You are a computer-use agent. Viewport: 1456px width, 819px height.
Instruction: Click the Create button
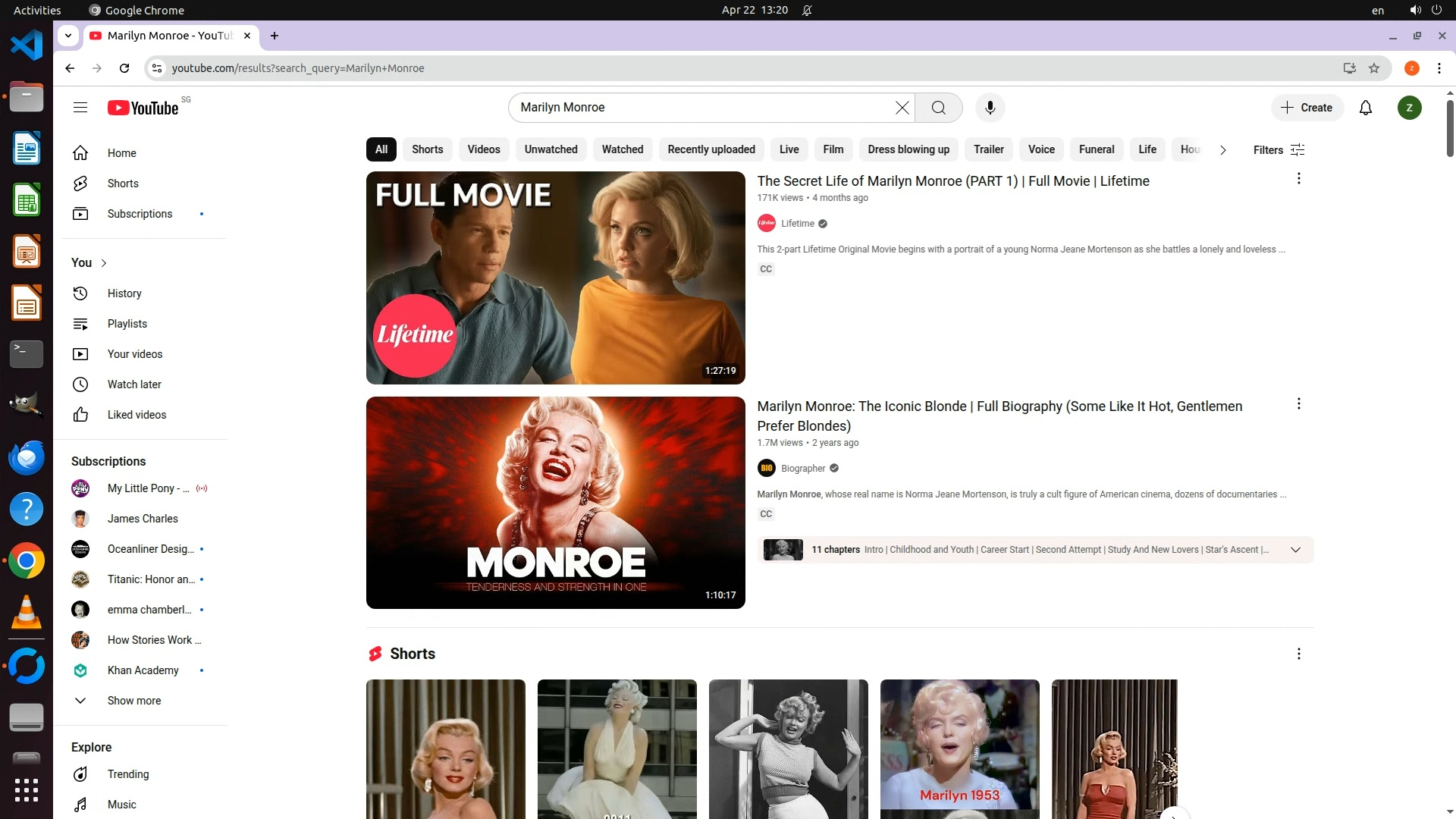(x=1307, y=108)
